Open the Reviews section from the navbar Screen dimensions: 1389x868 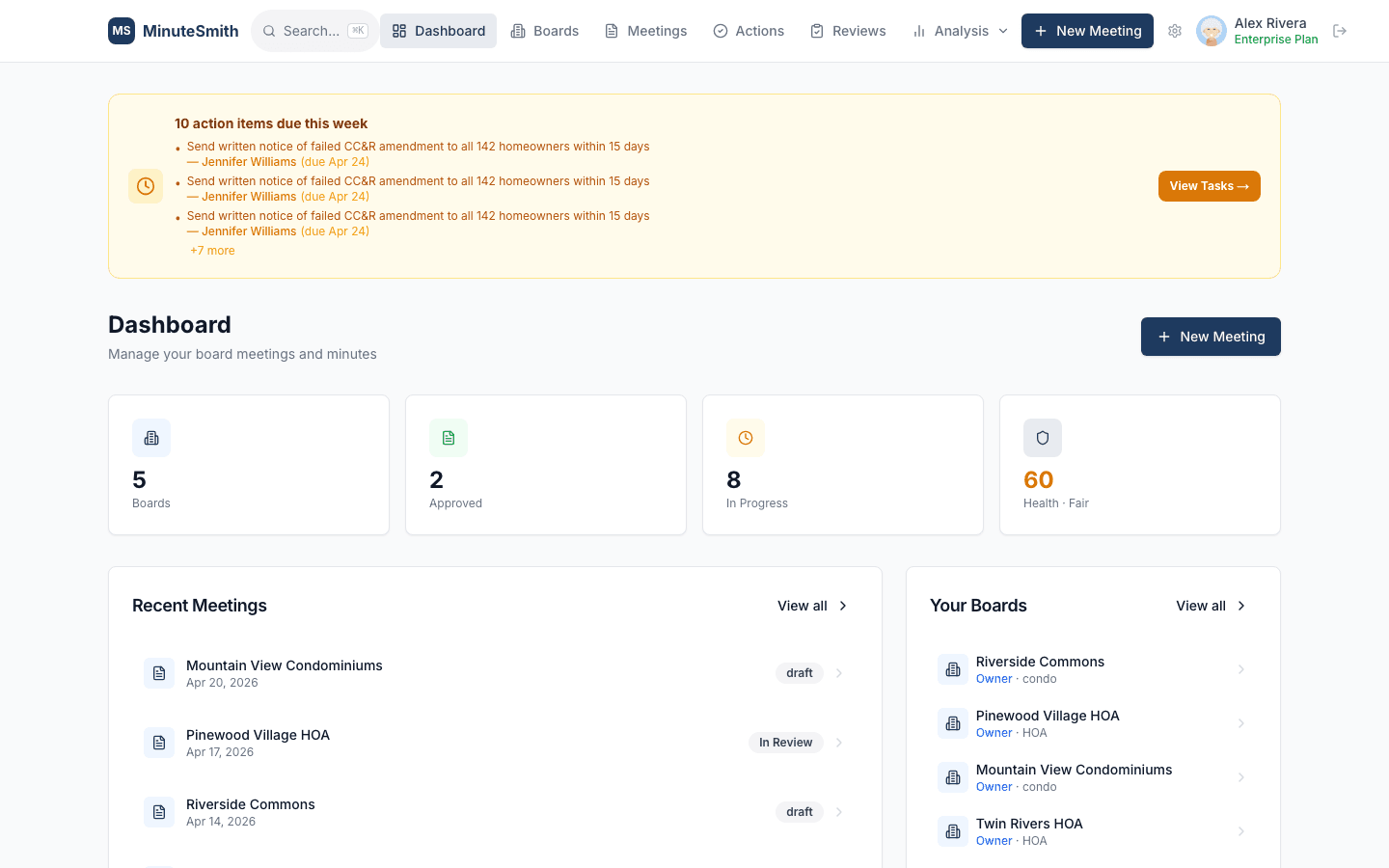tap(848, 30)
